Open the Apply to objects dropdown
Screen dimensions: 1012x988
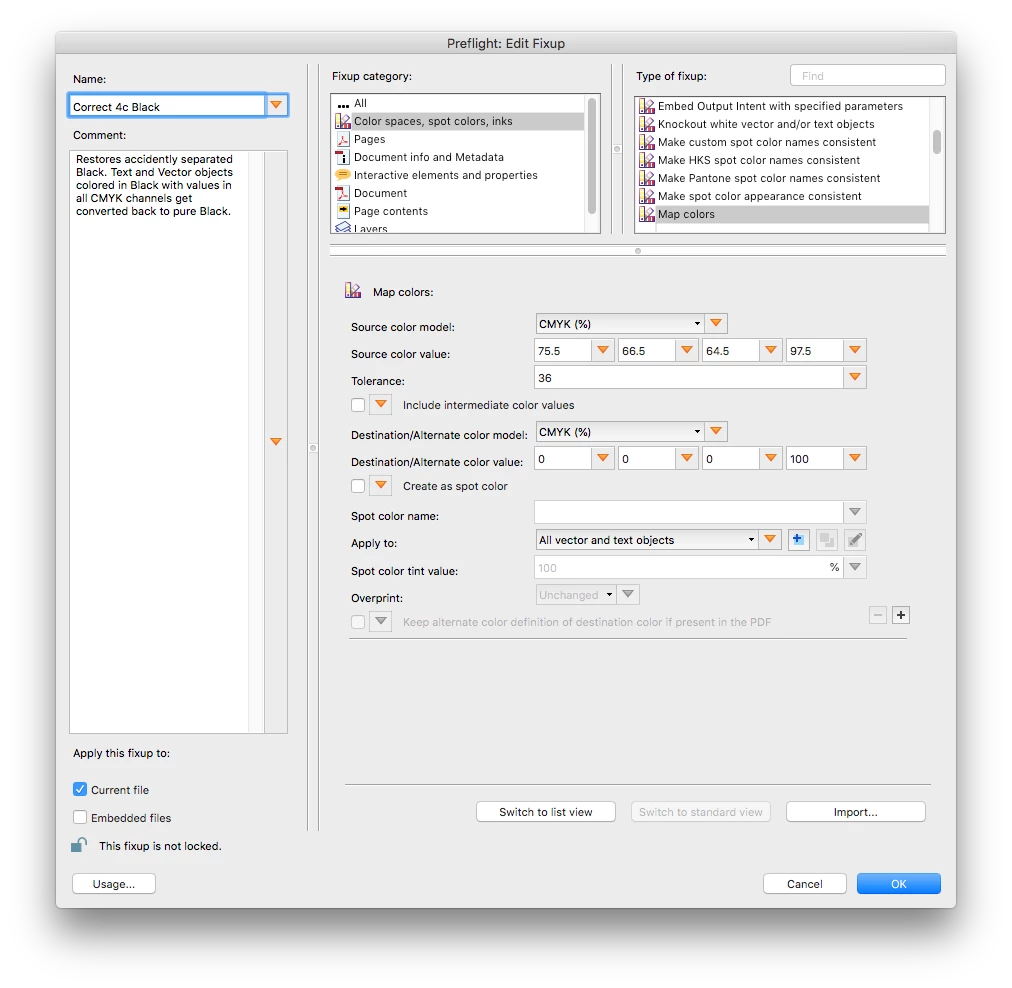click(647, 539)
